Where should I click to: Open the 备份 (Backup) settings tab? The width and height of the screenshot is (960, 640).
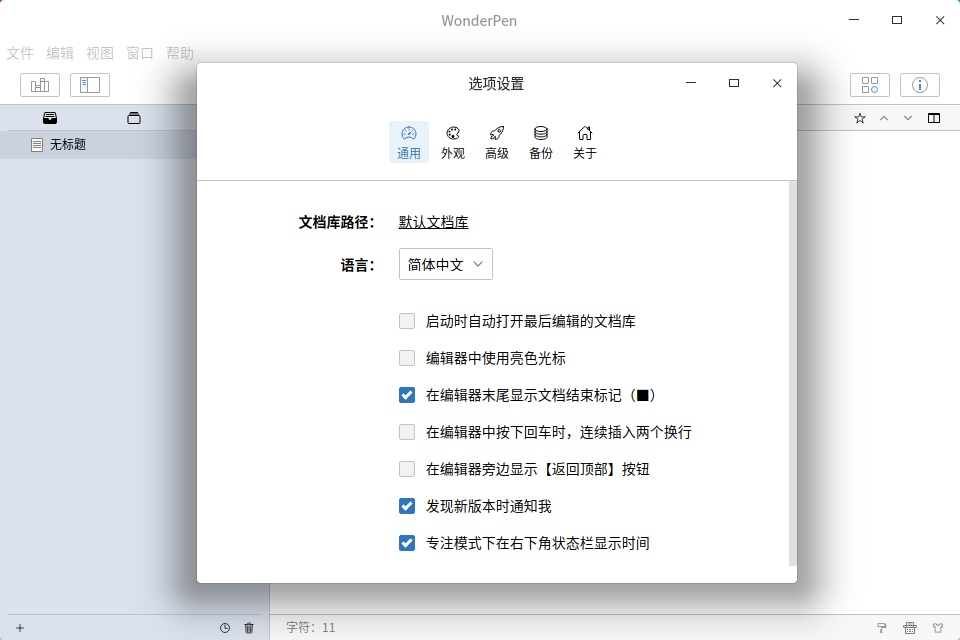(x=541, y=142)
